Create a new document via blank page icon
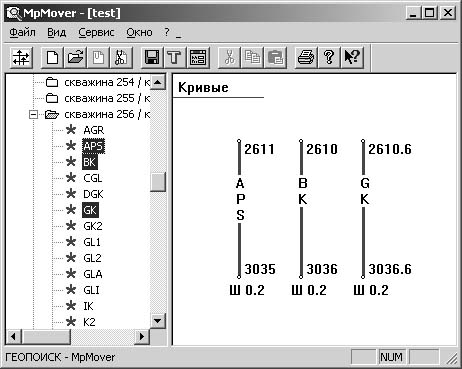This screenshot has width=462, height=369. (x=52, y=58)
